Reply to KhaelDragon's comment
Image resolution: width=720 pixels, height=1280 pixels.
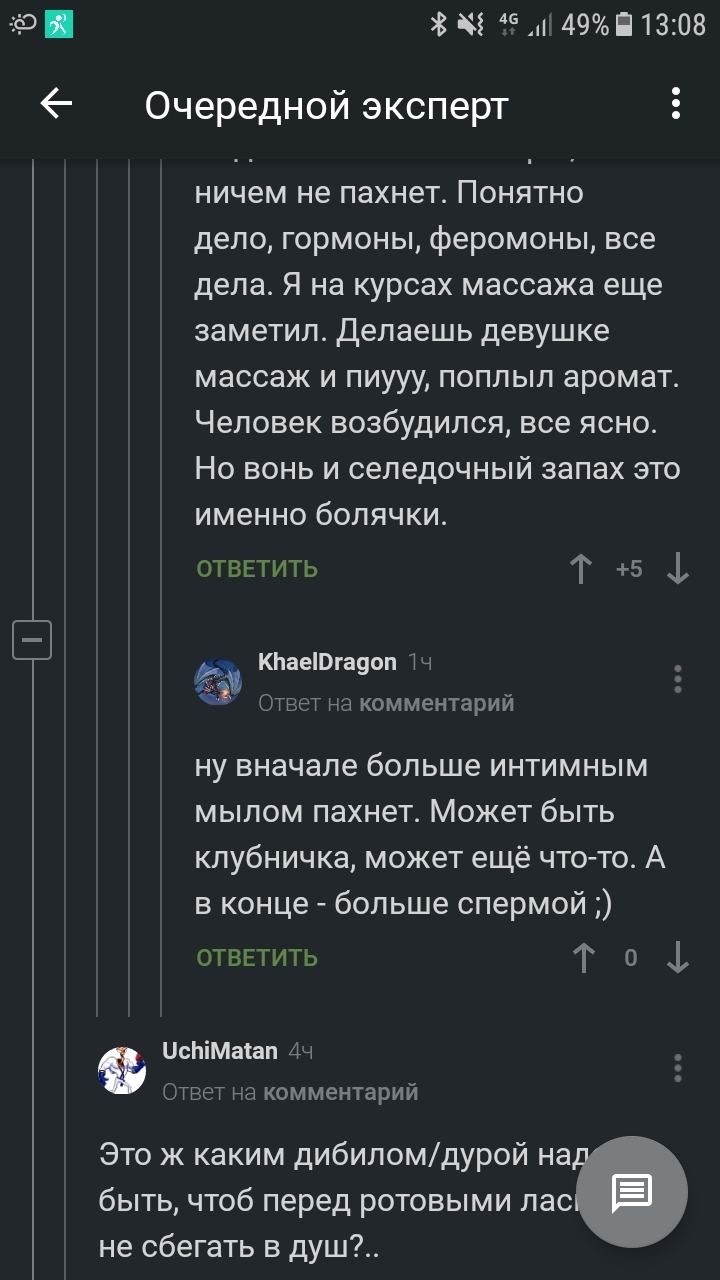[257, 958]
